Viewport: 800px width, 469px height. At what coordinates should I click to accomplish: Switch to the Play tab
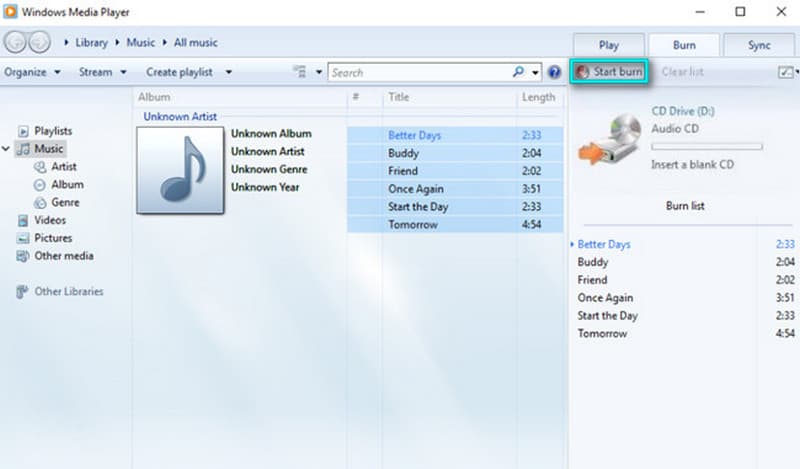609,45
